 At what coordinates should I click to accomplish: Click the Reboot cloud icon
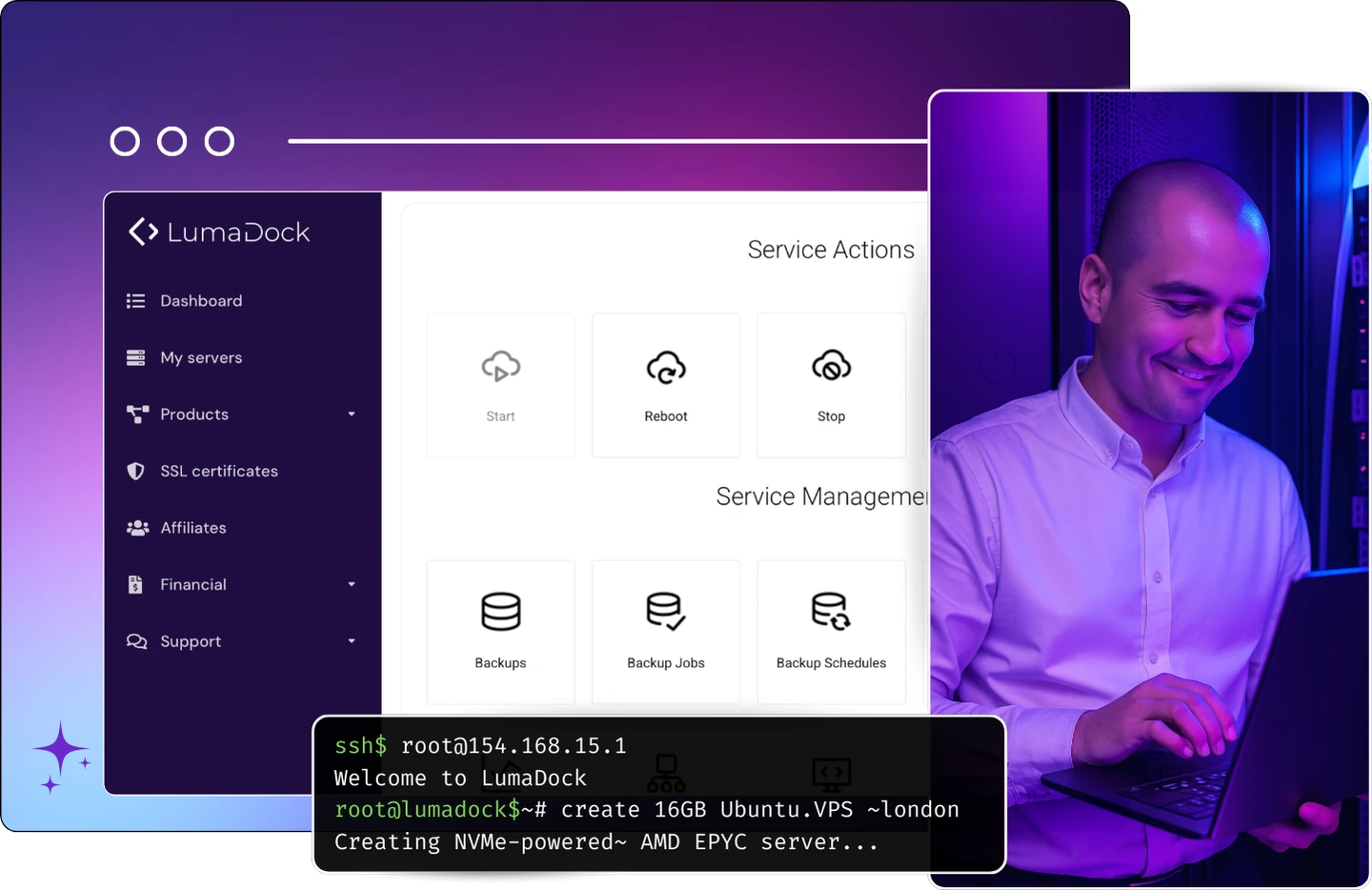666,366
